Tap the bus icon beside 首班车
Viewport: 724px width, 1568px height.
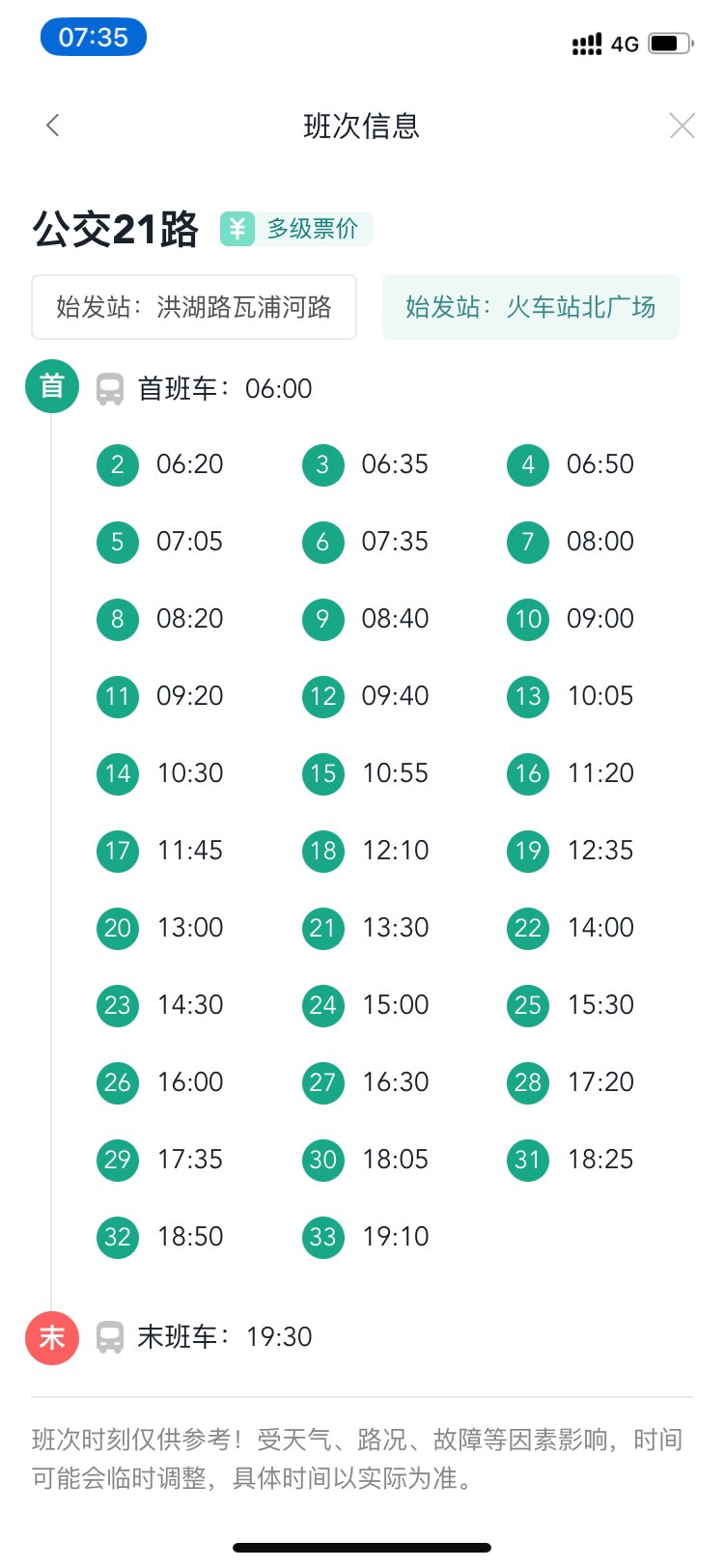[110, 389]
